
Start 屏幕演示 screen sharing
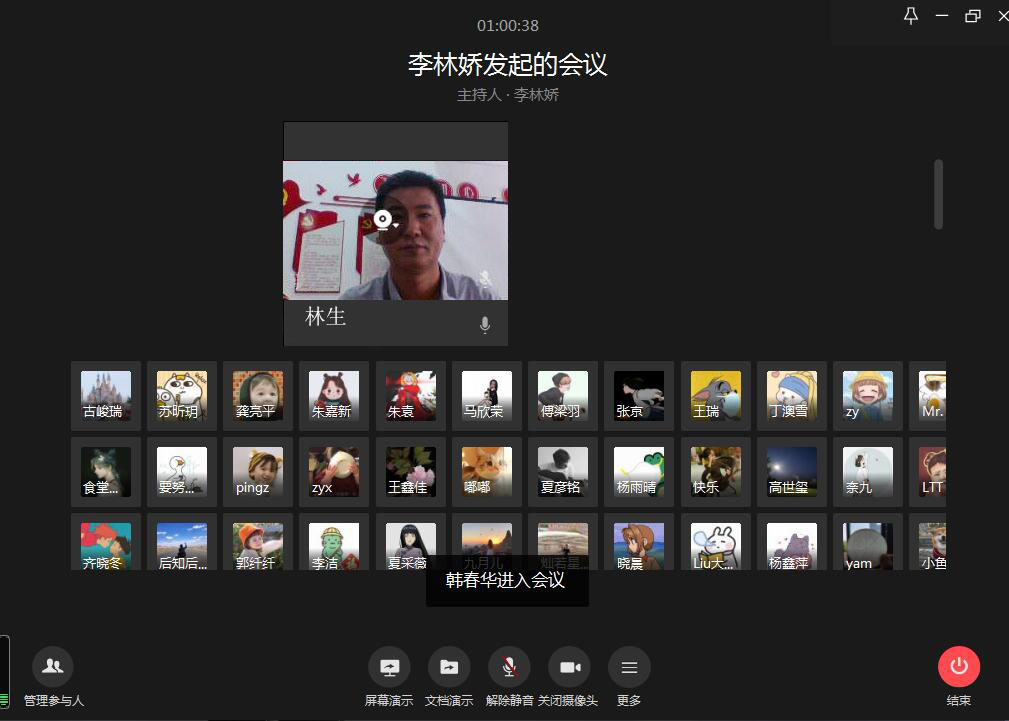pyautogui.click(x=389, y=667)
